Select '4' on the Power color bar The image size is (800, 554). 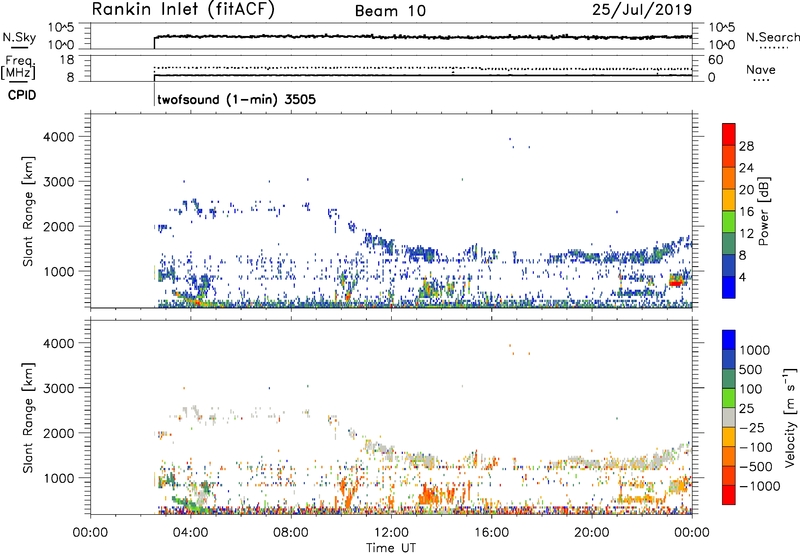743,277
